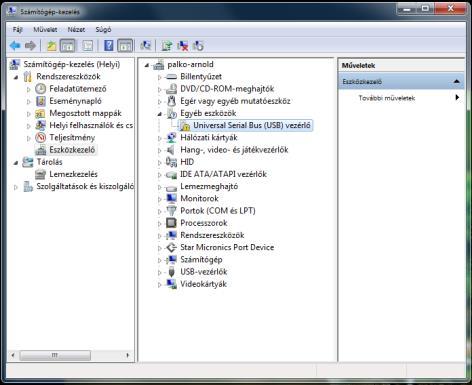472x385 pixels.
Task: Open the Nézet menu
Action: tap(76, 30)
